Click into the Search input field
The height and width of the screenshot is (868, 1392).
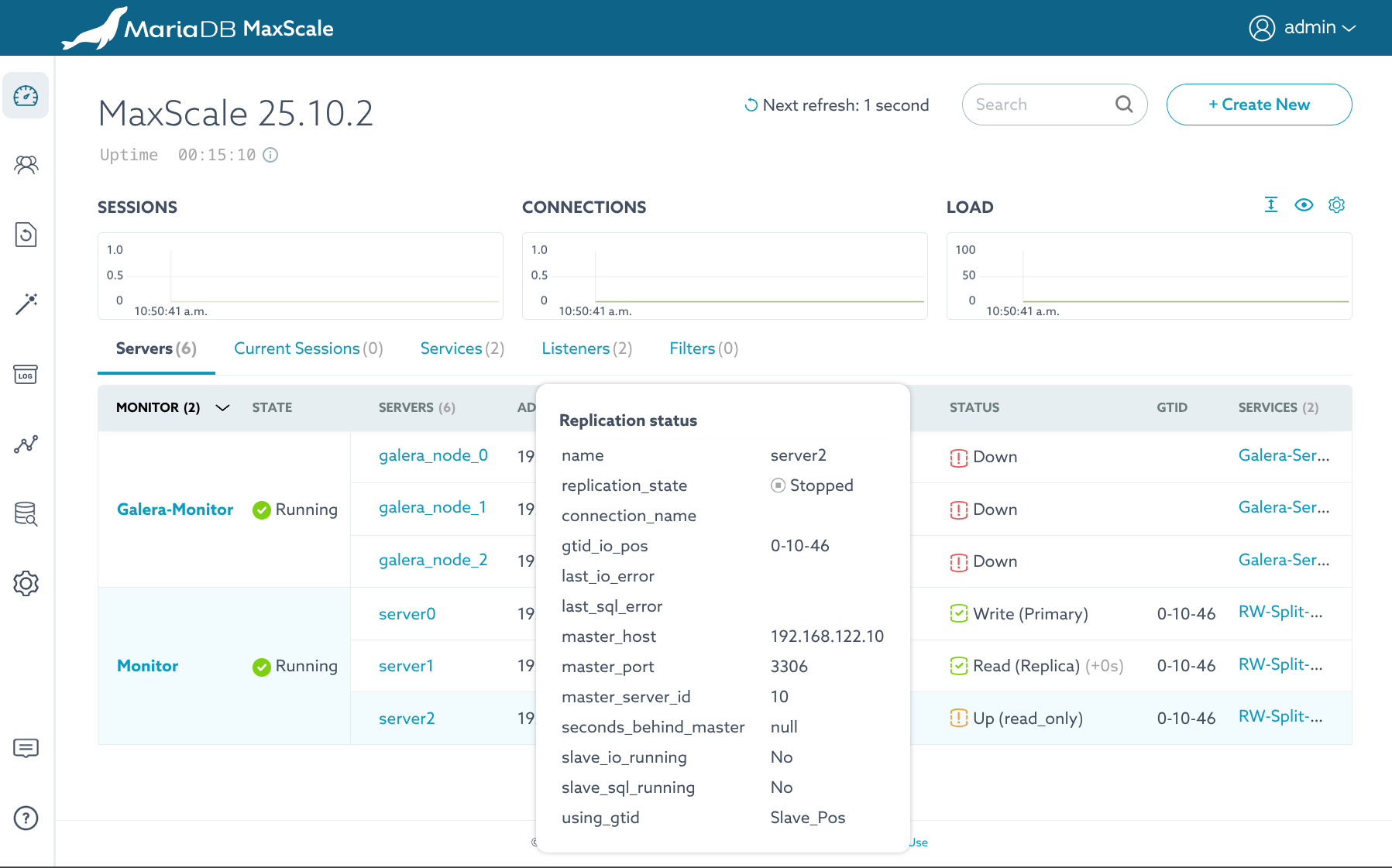(x=1040, y=105)
